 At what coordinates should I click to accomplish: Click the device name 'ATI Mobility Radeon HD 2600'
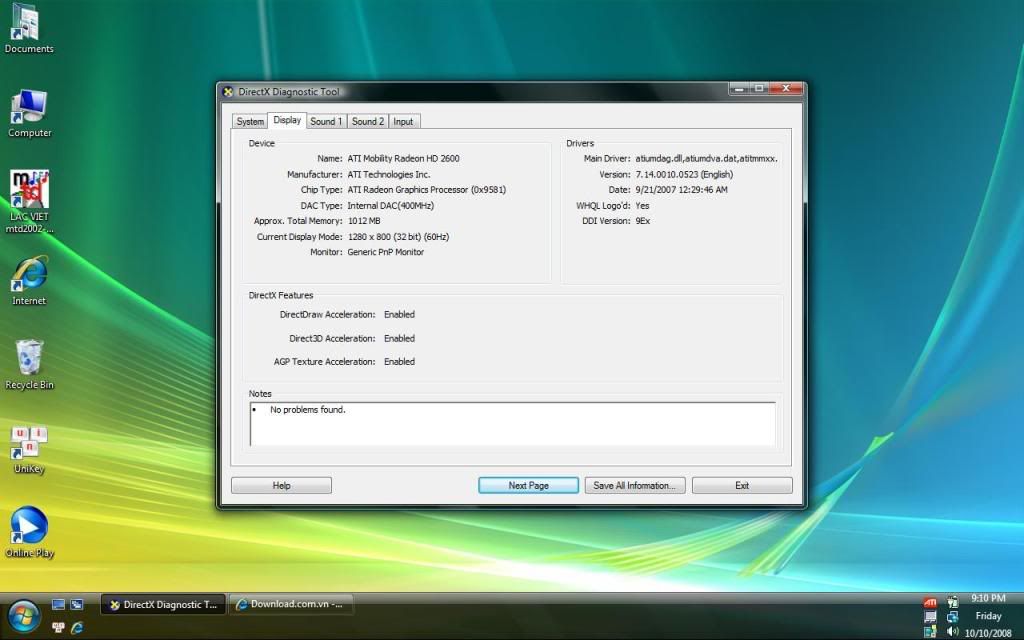[403, 159]
